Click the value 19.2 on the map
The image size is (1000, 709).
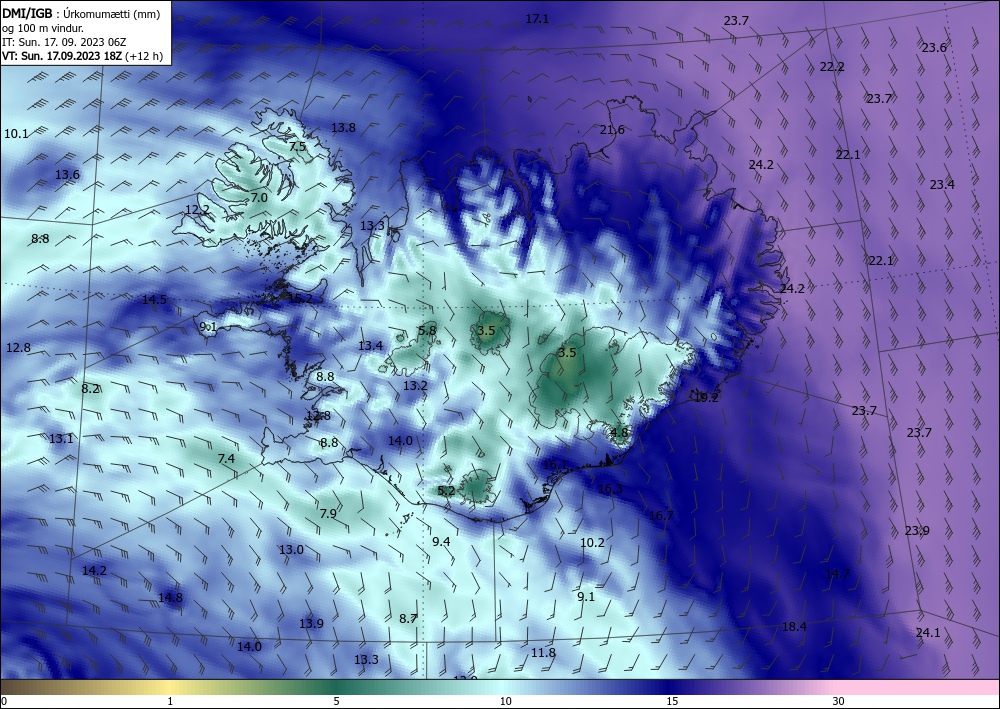(x=706, y=397)
